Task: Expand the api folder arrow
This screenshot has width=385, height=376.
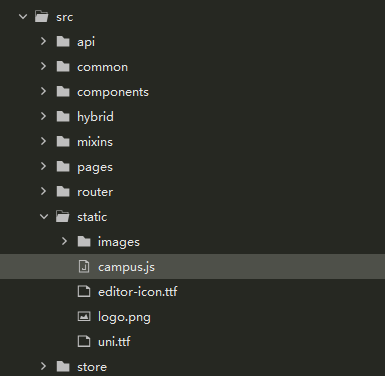Action: click(x=43, y=41)
